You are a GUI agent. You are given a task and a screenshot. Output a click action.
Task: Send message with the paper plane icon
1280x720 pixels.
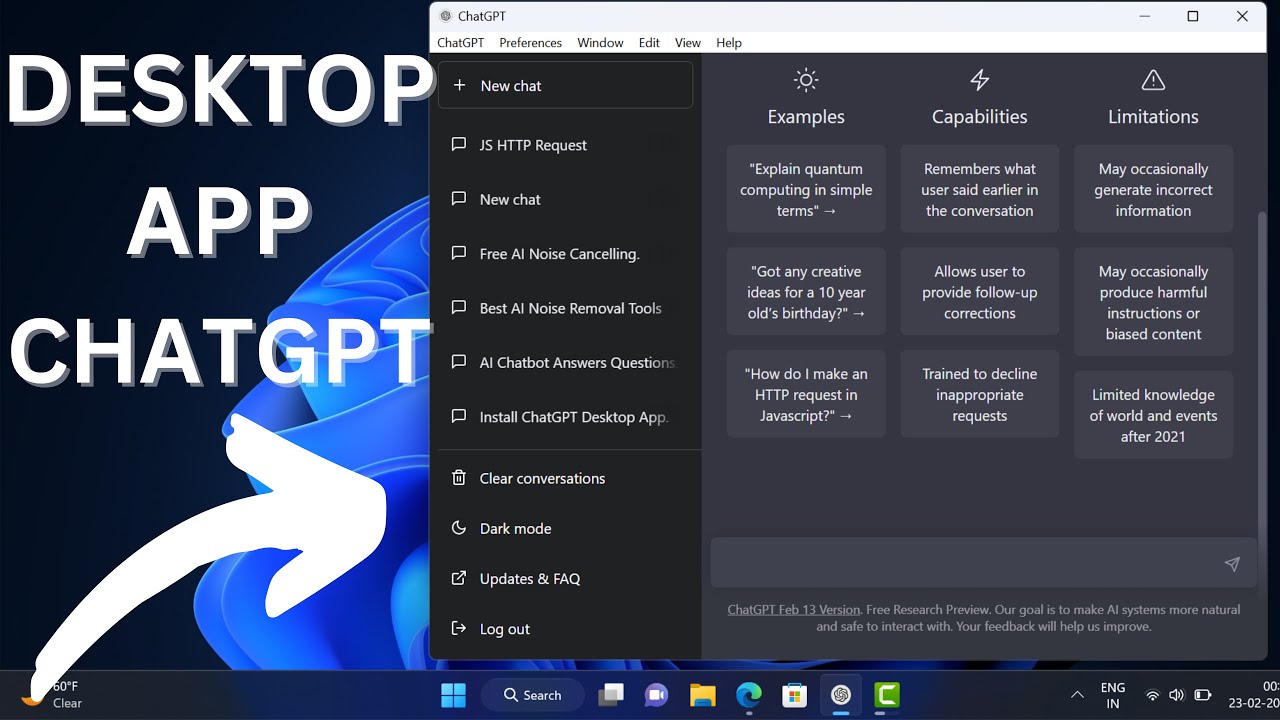coord(1232,564)
